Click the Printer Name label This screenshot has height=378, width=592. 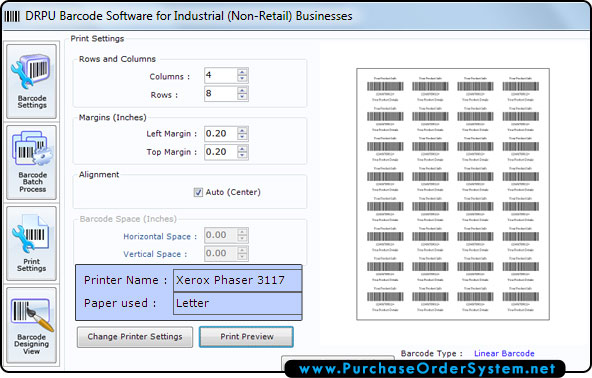pyautogui.click(x=125, y=280)
